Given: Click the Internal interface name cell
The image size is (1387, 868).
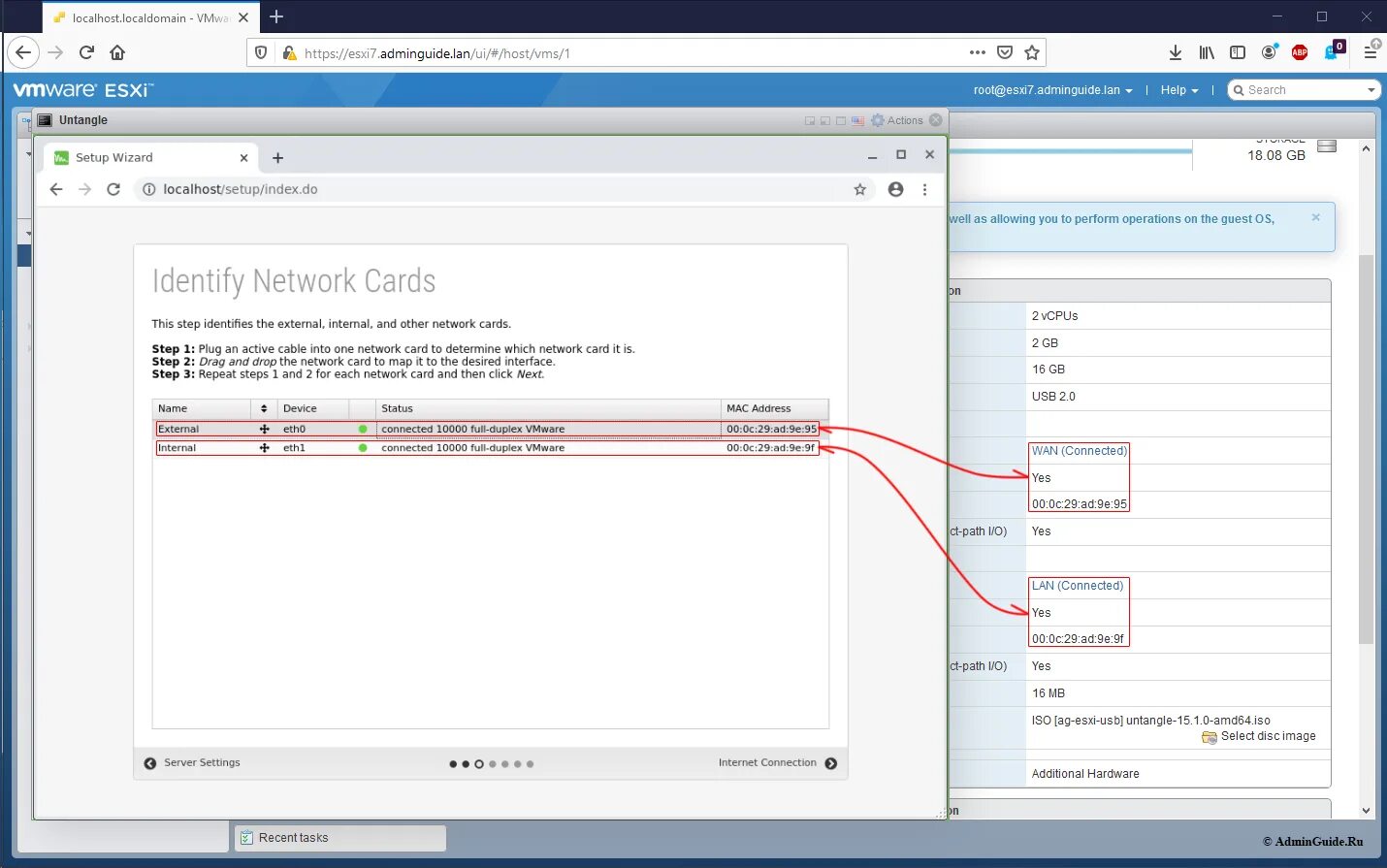Looking at the screenshot, I should [203, 448].
